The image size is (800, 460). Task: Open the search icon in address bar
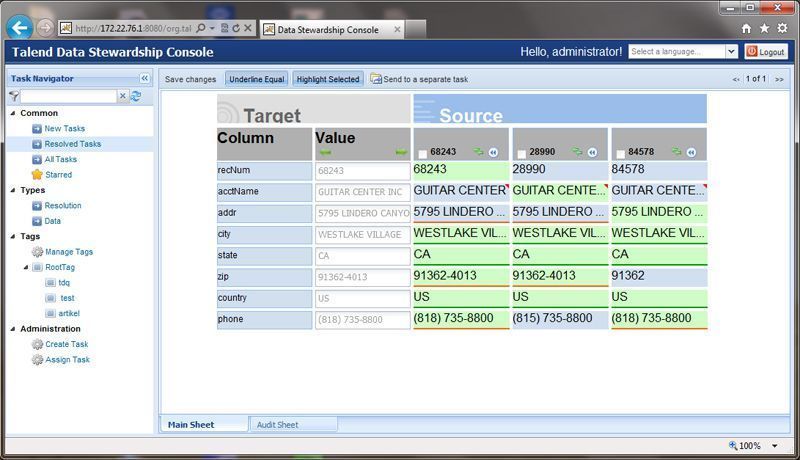coord(202,28)
